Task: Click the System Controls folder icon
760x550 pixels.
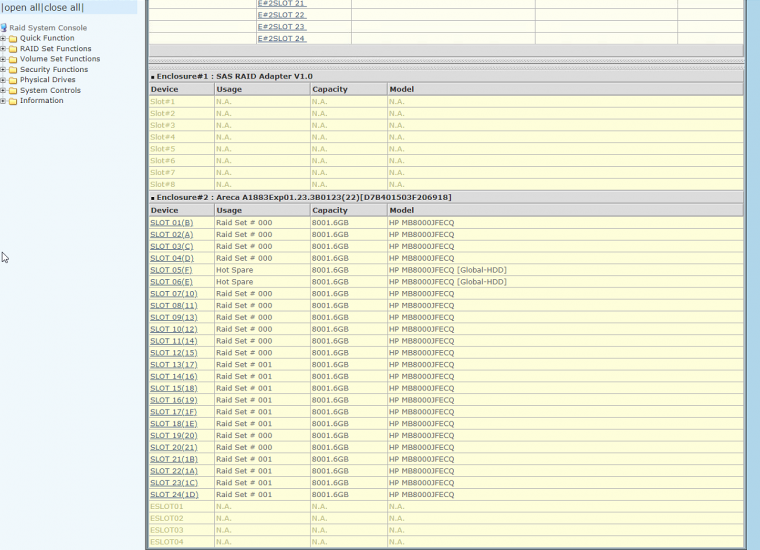Action: pyautogui.click(x=13, y=91)
